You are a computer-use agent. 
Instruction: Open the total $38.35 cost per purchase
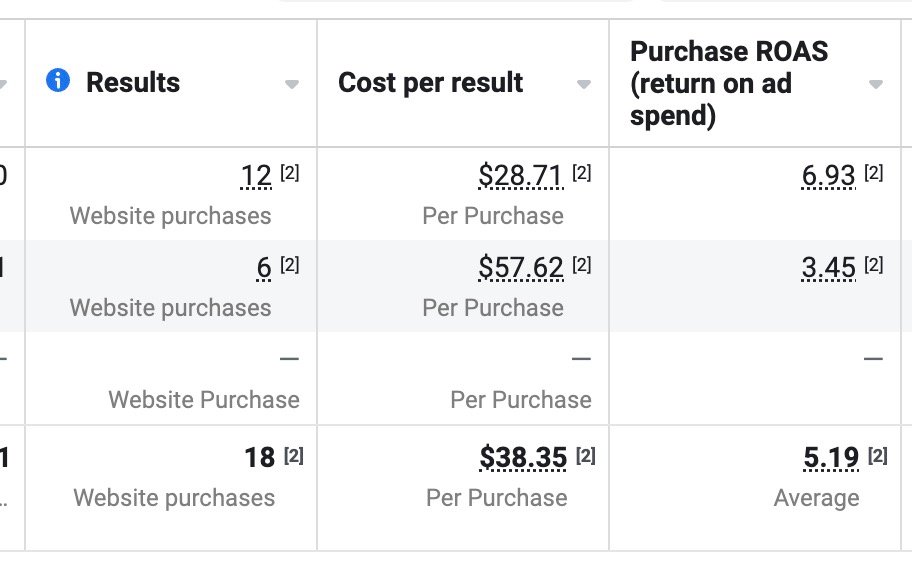[x=523, y=458]
